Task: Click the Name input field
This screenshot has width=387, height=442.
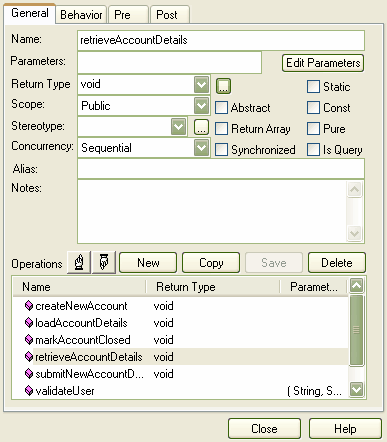Action: click(x=221, y=40)
